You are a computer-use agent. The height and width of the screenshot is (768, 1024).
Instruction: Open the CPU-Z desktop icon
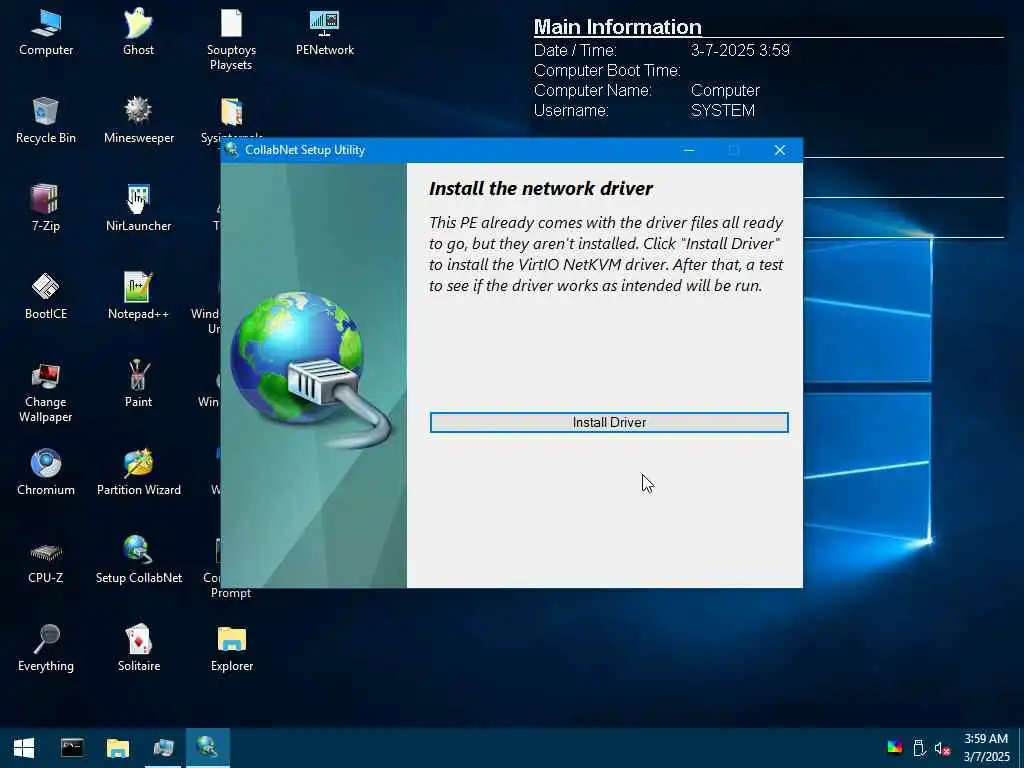(46, 561)
